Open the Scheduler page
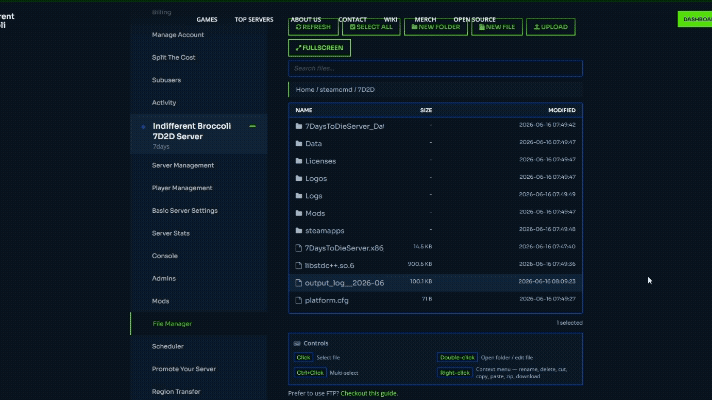Image resolution: width=712 pixels, height=400 pixels. (x=168, y=346)
